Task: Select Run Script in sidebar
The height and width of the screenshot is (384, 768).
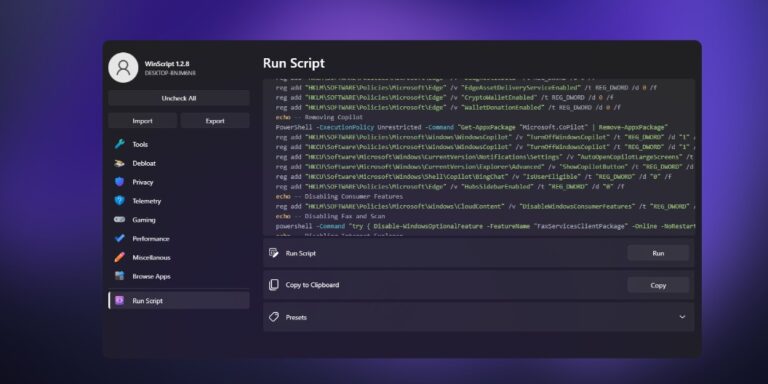Action: pyautogui.click(x=179, y=301)
